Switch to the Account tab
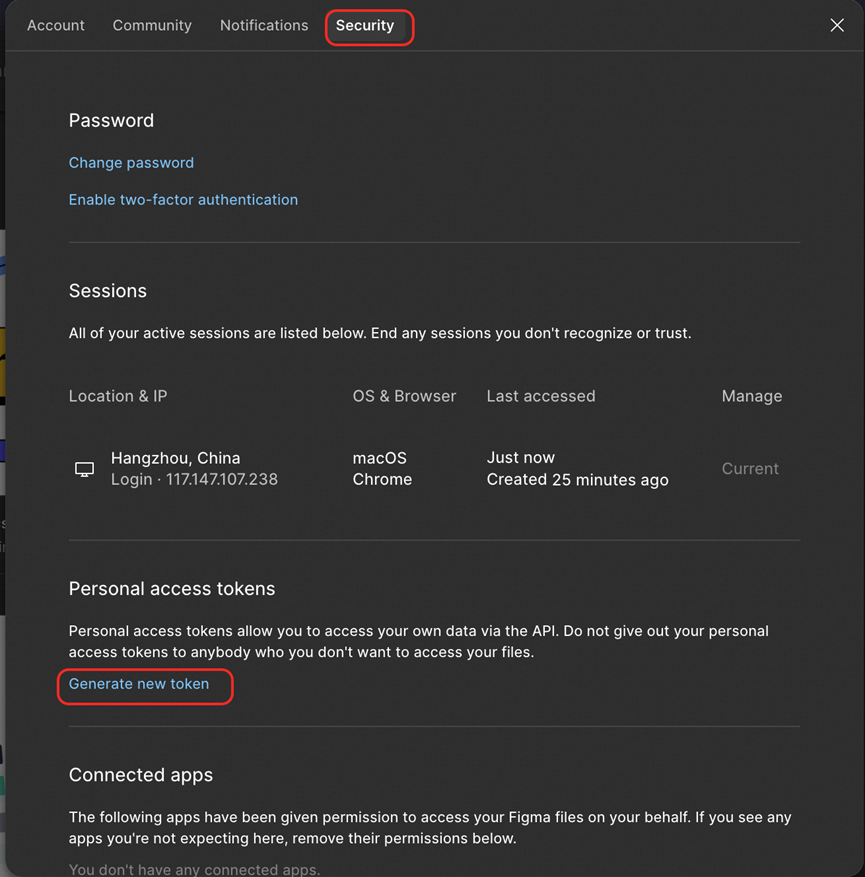This screenshot has width=865, height=877. (56, 25)
